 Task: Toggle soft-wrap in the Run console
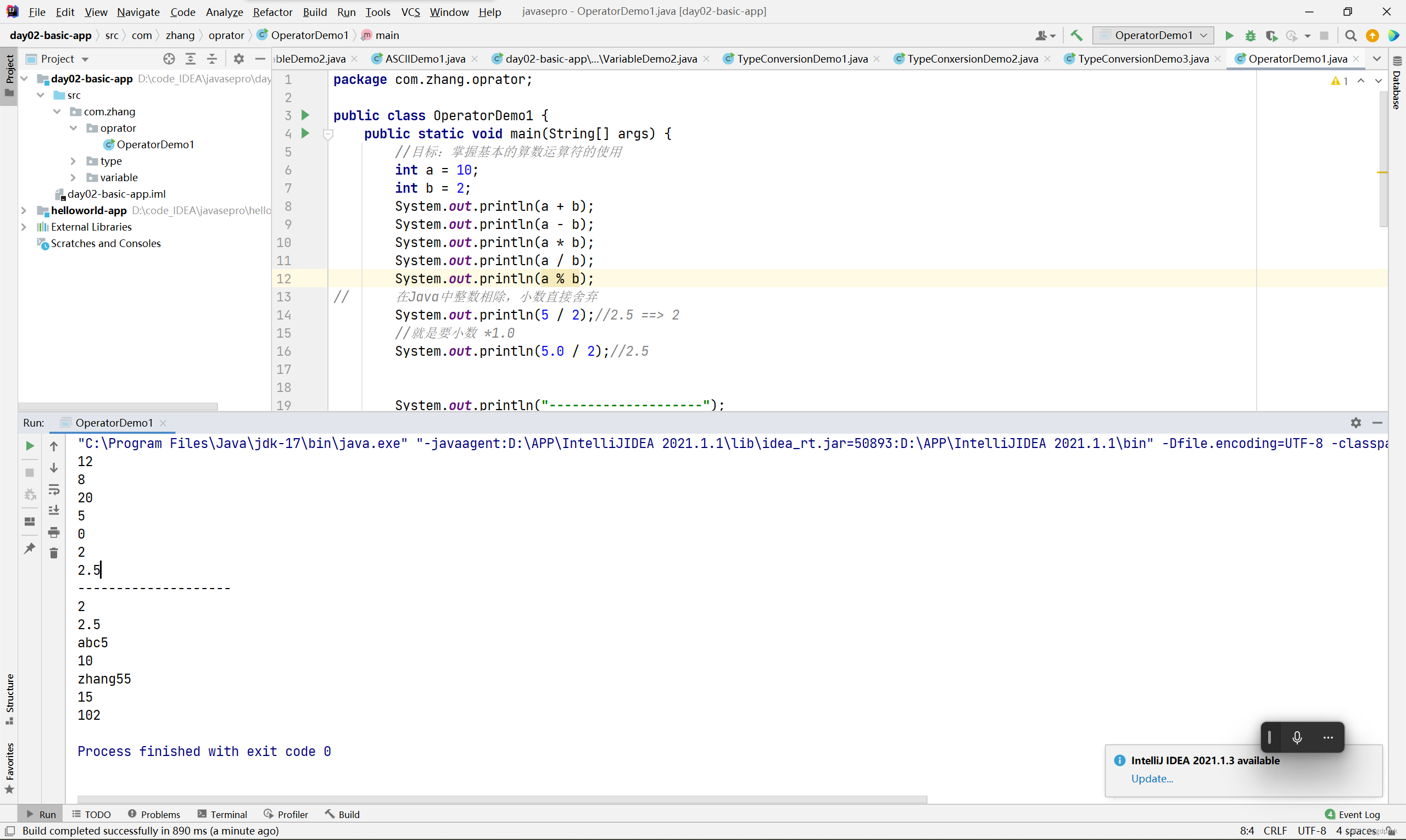[x=54, y=489]
